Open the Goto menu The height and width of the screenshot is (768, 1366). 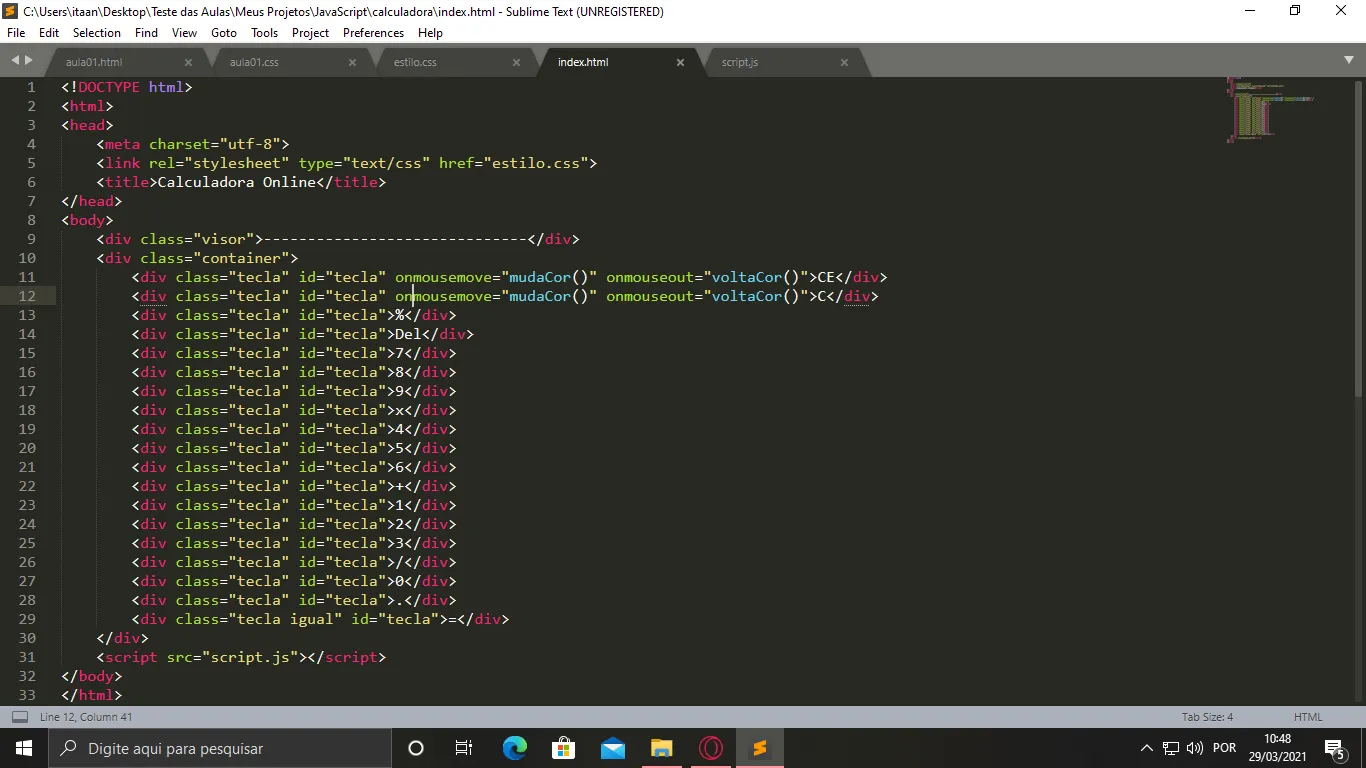click(224, 33)
